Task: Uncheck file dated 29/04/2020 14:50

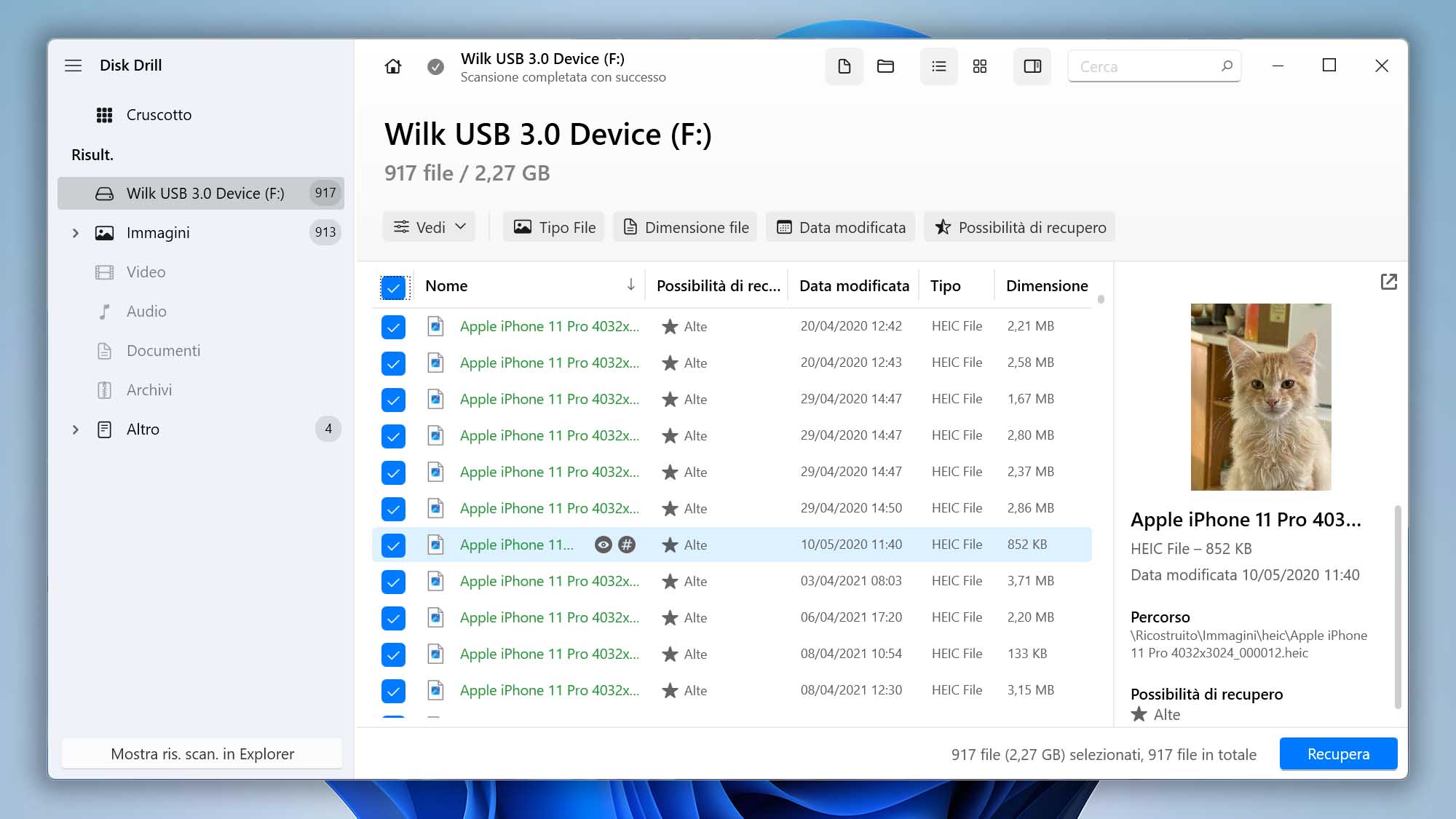Action: (x=393, y=509)
